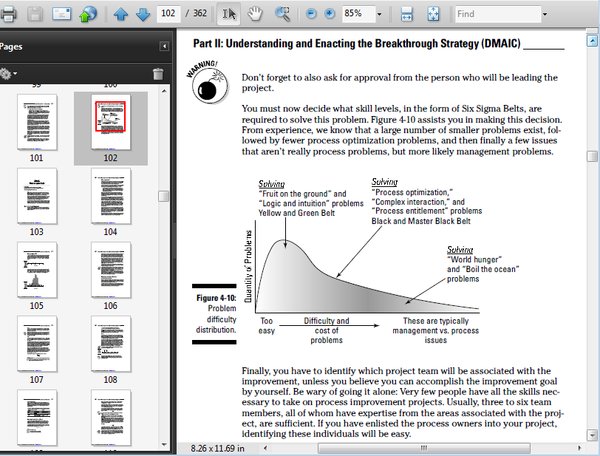This screenshot has height=456, width=600.
Task: Choose the Marquee Zoom magnifier tool
Action: (x=282, y=14)
